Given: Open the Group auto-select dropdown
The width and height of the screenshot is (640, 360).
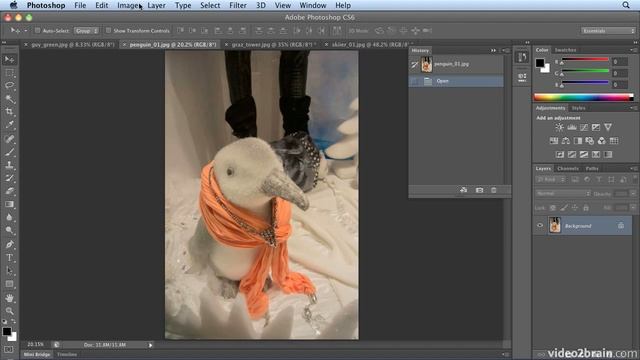Looking at the screenshot, I should pyautogui.click(x=86, y=31).
